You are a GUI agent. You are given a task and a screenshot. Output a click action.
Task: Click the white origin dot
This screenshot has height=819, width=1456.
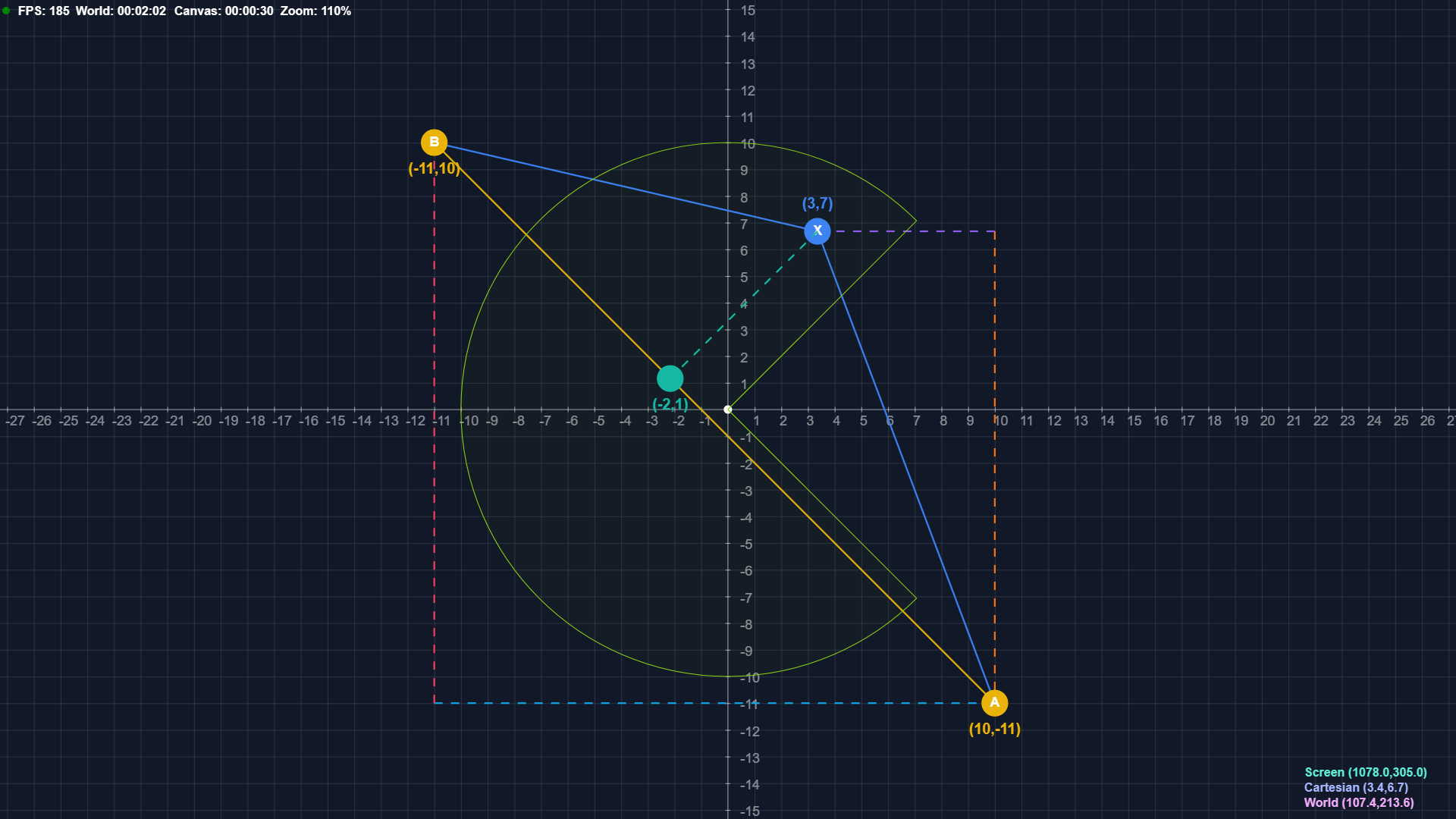click(728, 409)
